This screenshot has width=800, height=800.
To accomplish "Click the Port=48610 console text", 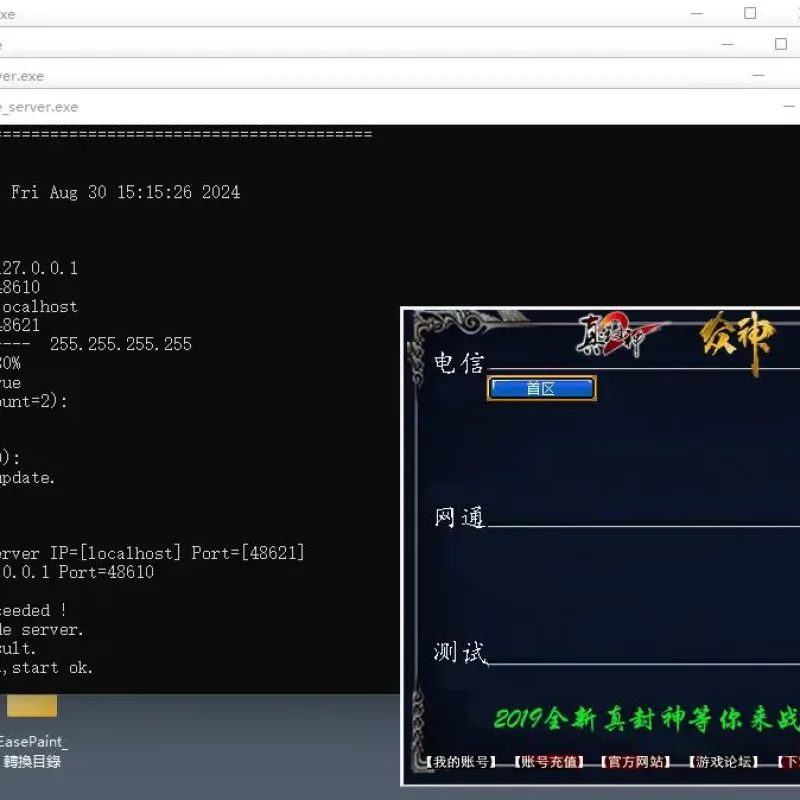I will click(x=106, y=572).
